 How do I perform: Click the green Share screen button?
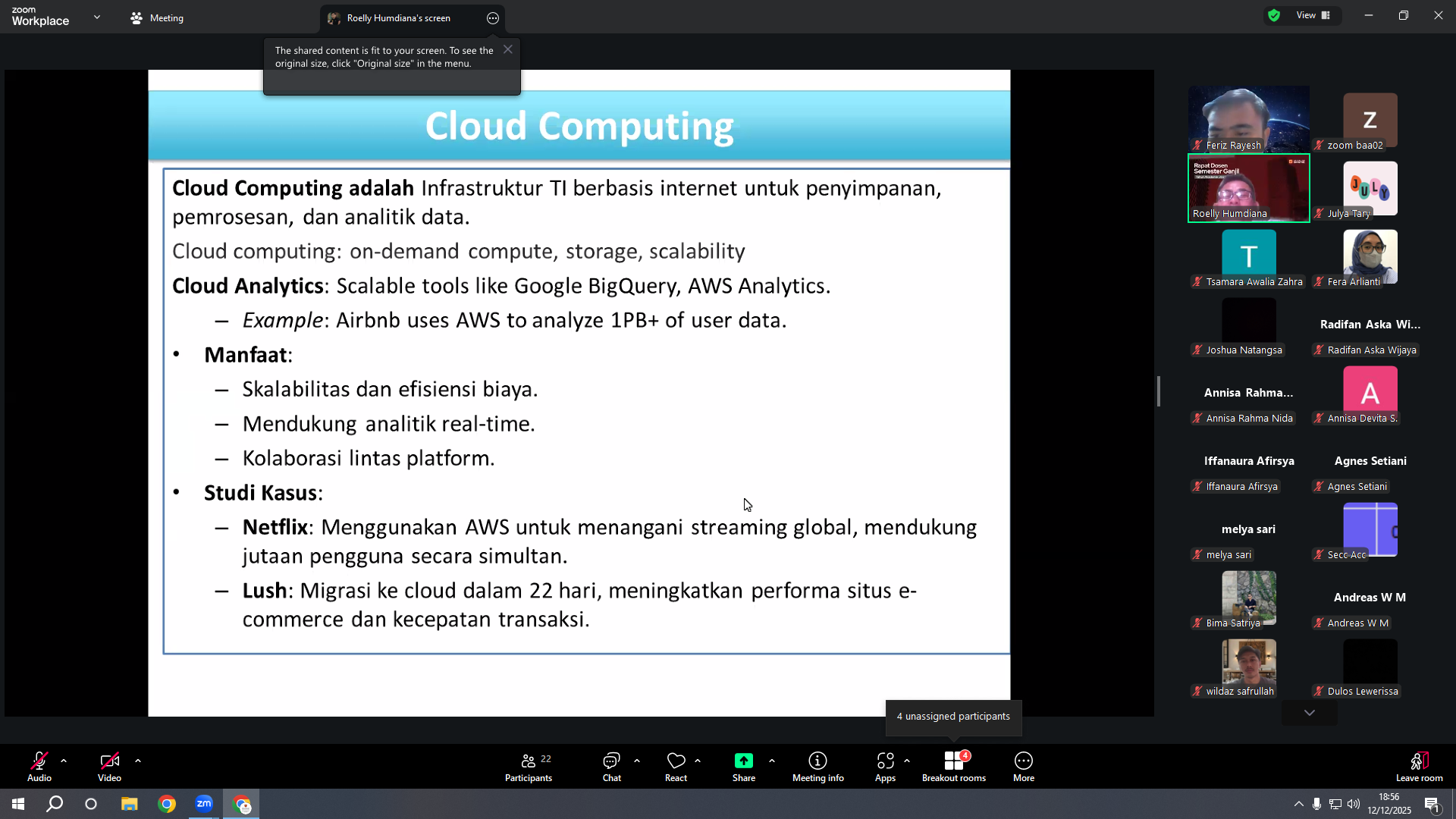[x=744, y=766]
